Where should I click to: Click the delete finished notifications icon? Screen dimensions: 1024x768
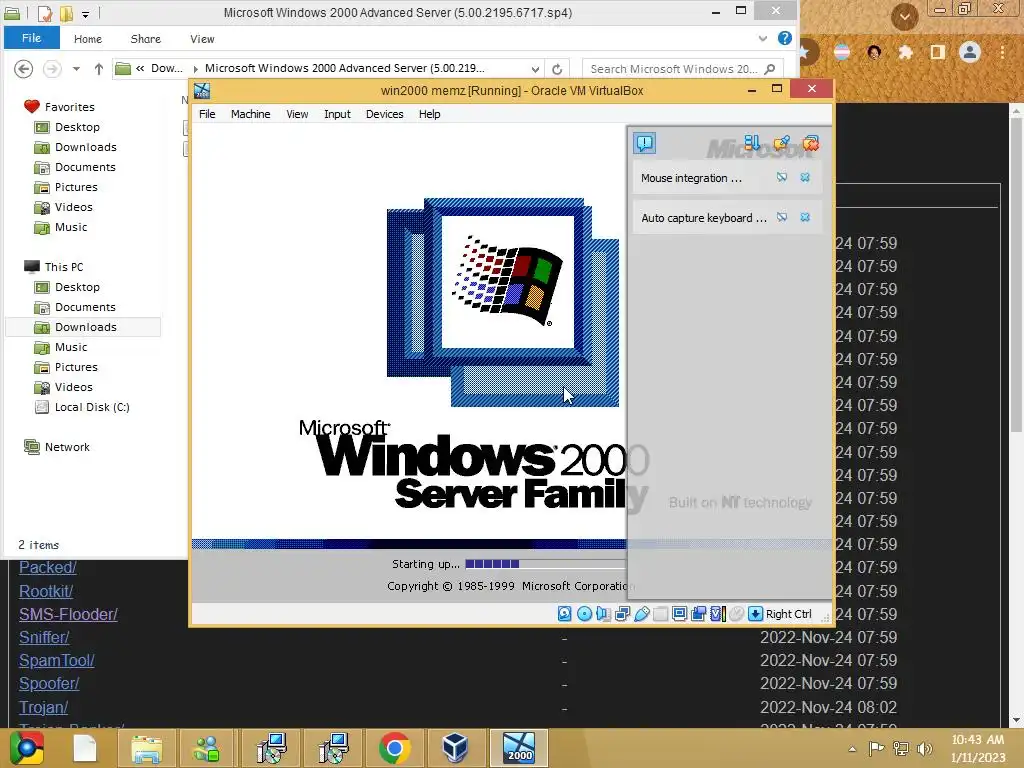(810, 142)
